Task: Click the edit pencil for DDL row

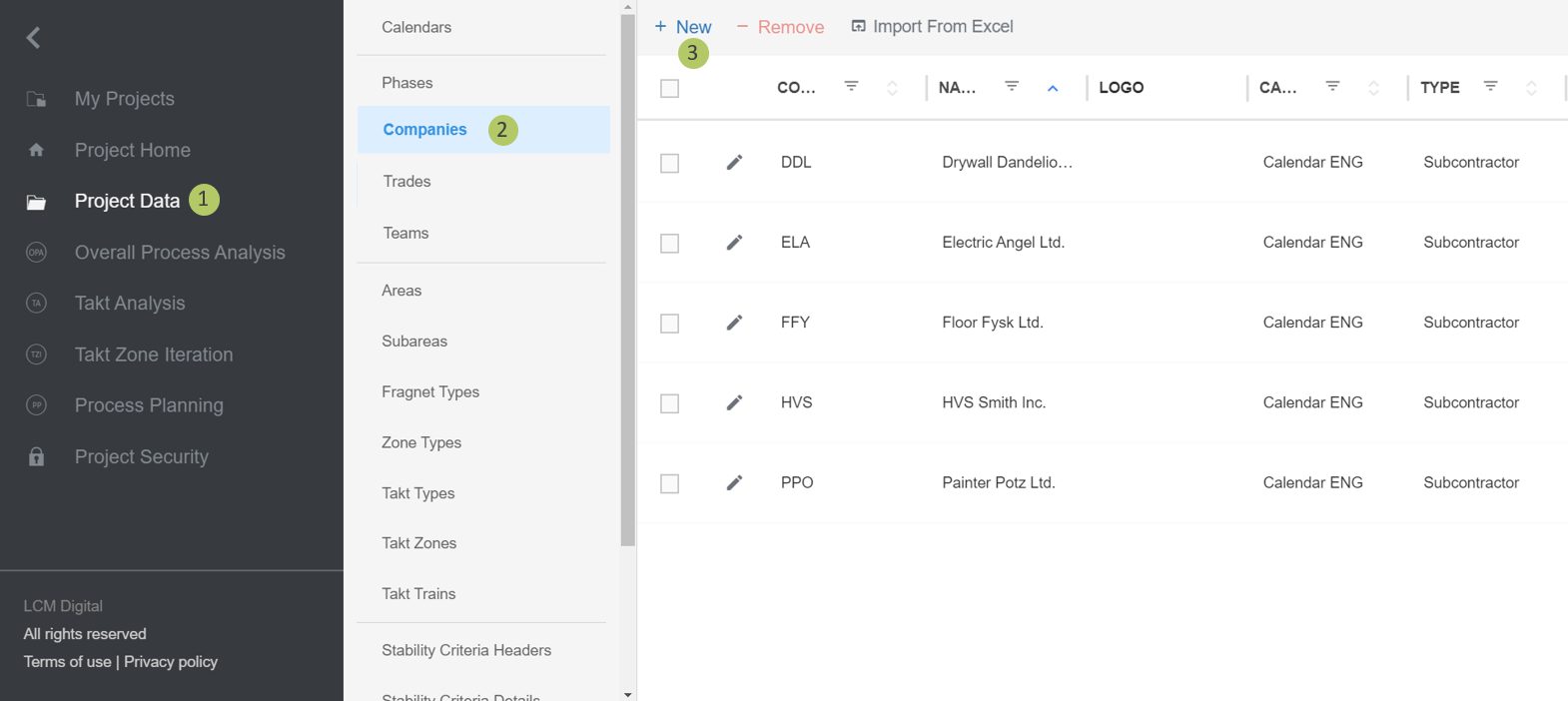Action: coord(734,163)
